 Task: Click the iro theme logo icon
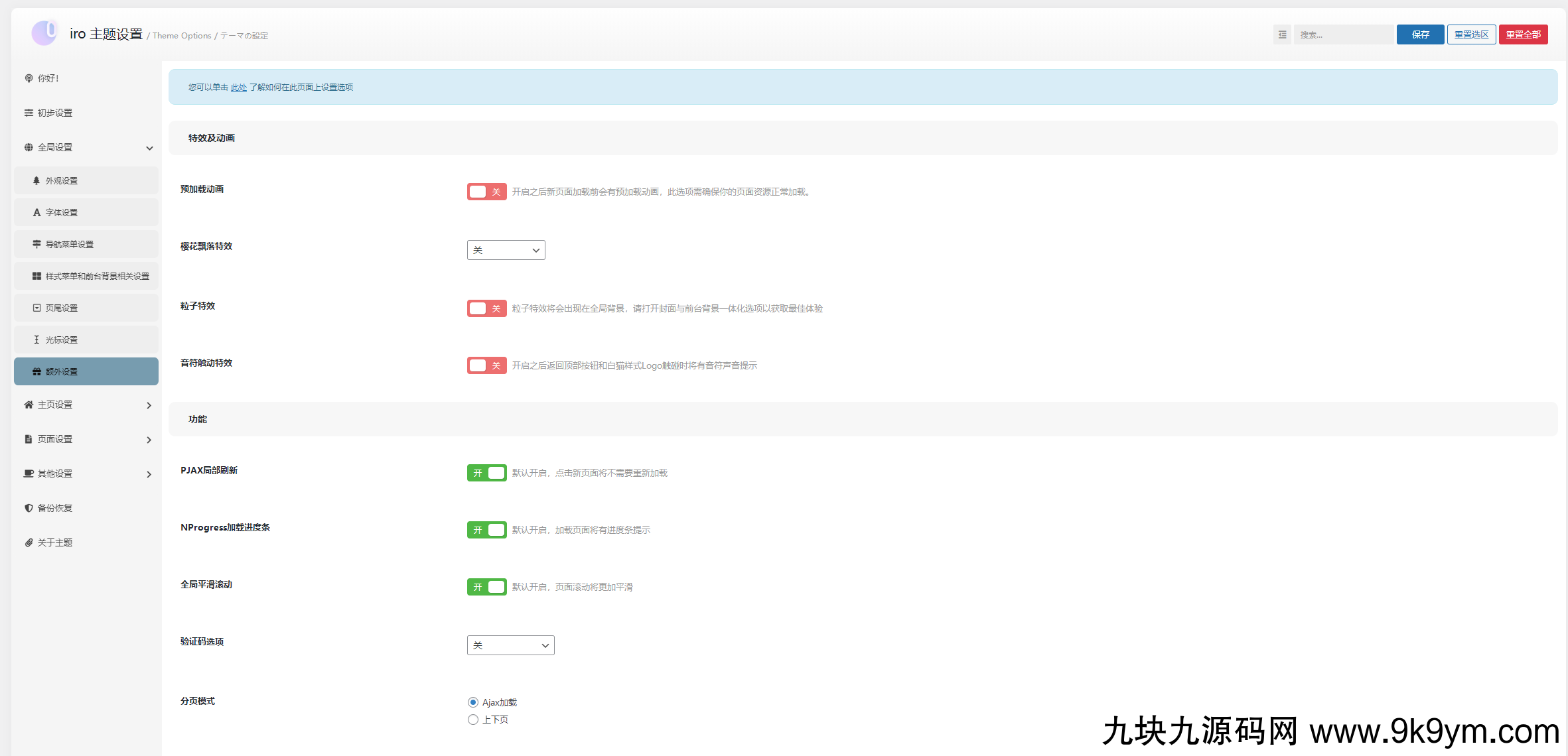pos(44,32)
